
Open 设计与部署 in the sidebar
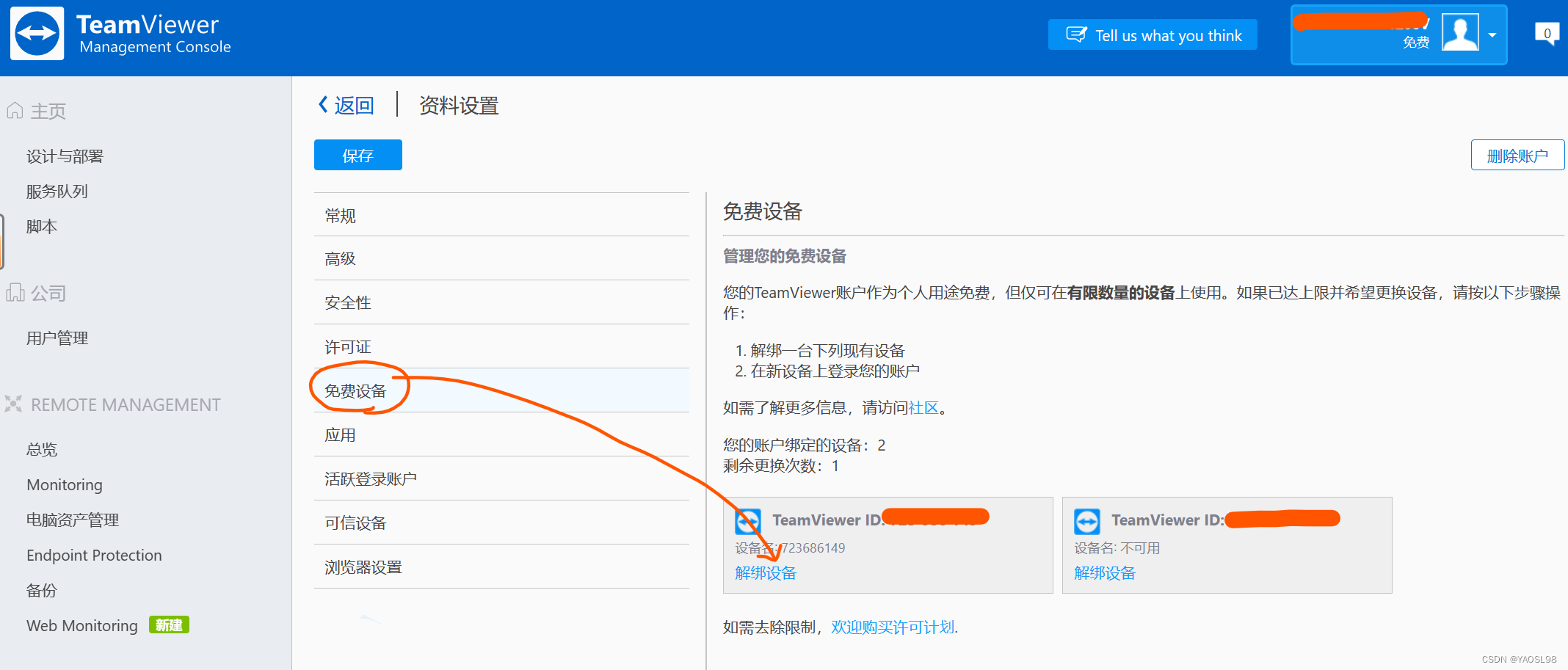click(x=65, y=156)
